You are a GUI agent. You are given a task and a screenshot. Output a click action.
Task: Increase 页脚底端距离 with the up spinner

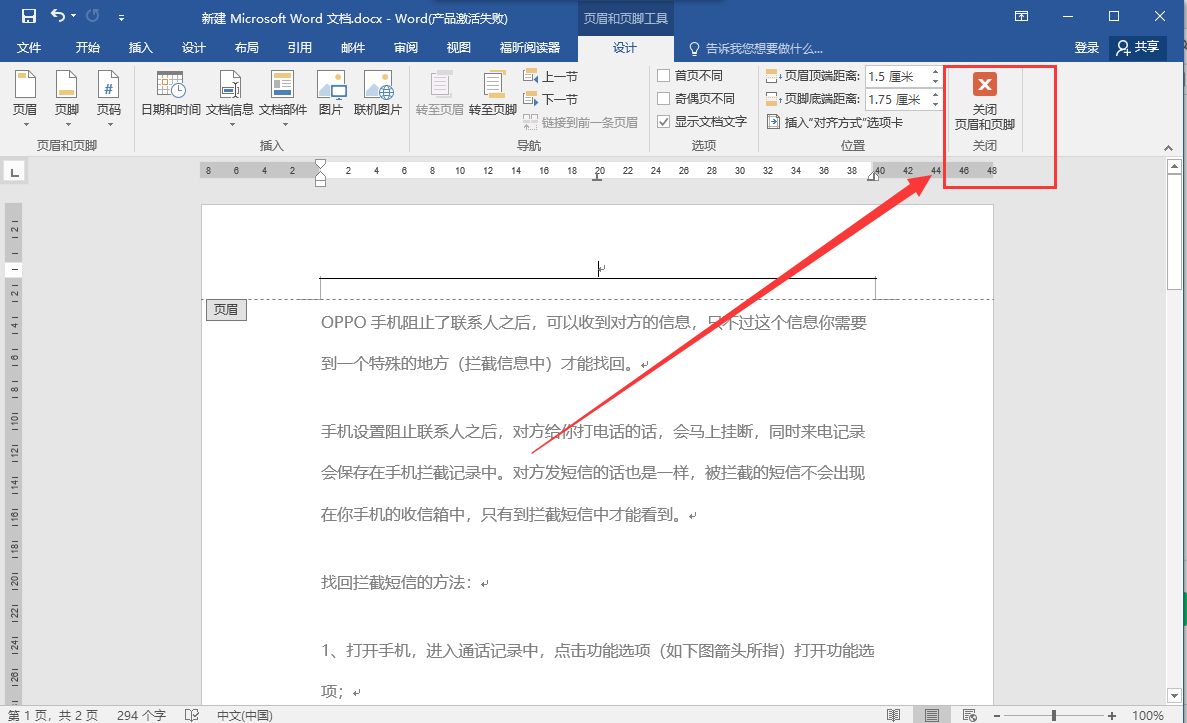pyautogui.click(x=936, y=95)
